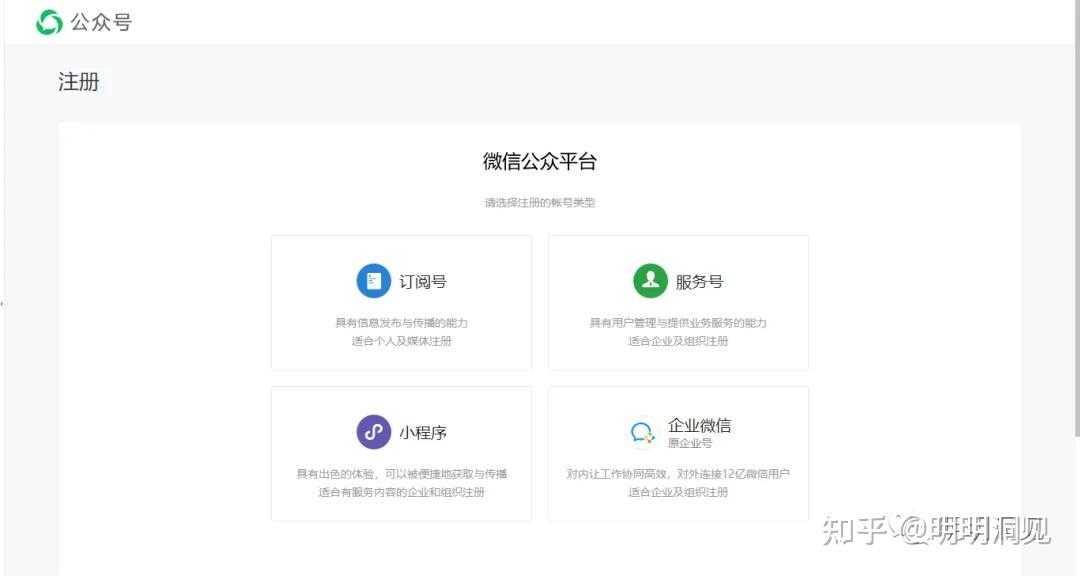Screen dimensions: 1080x576
Task: Click the 微信公众平台 heading
Action: pos(539,161)
